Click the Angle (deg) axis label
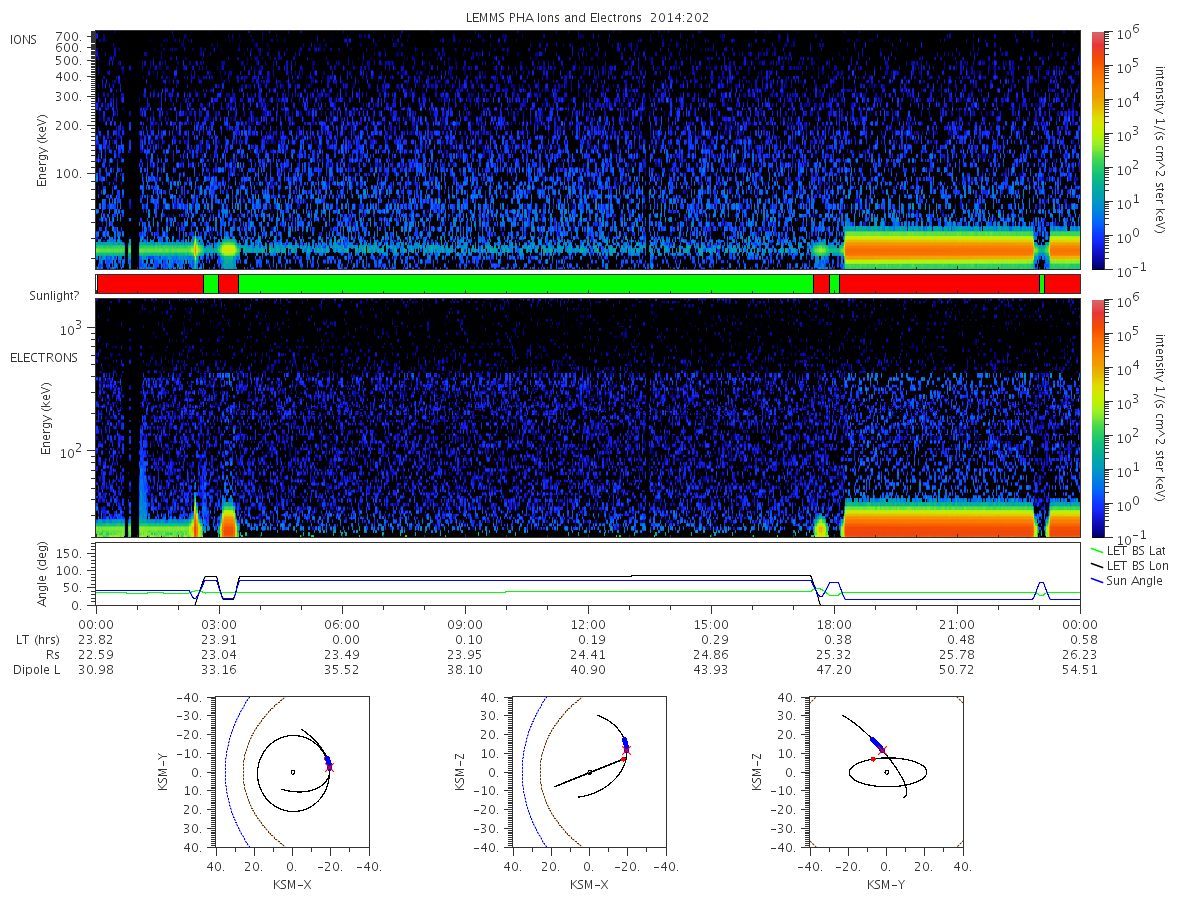Image resolution: width=1200 pixels, height=900 pixels. 46,574
